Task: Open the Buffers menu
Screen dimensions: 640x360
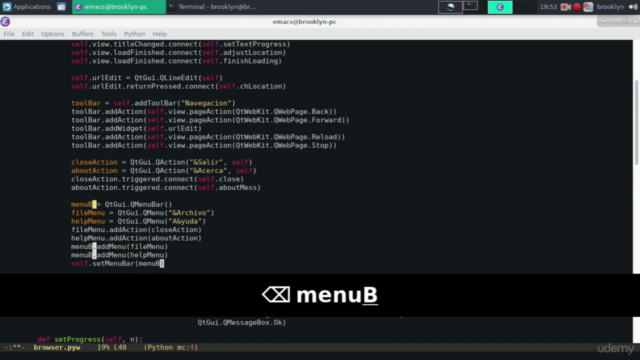Action: click(x=82, y=34)
